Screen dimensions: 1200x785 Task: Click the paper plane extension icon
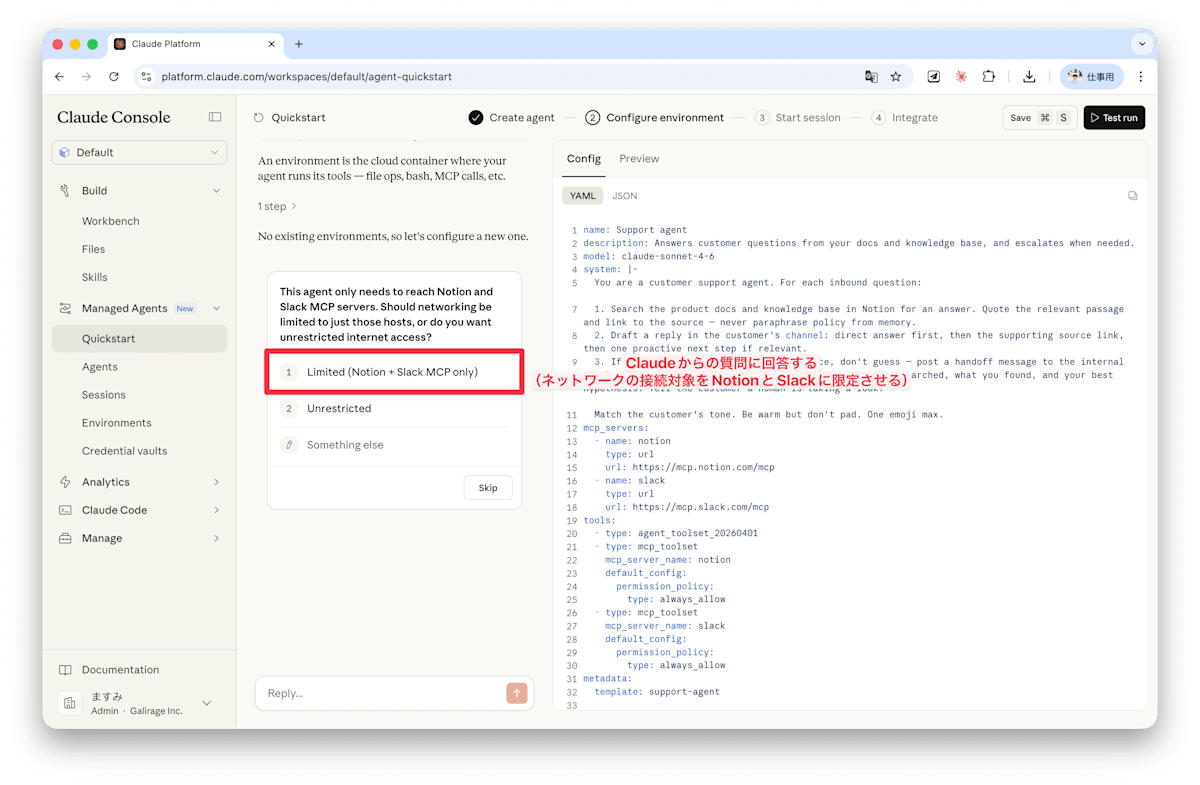[933, 76]
